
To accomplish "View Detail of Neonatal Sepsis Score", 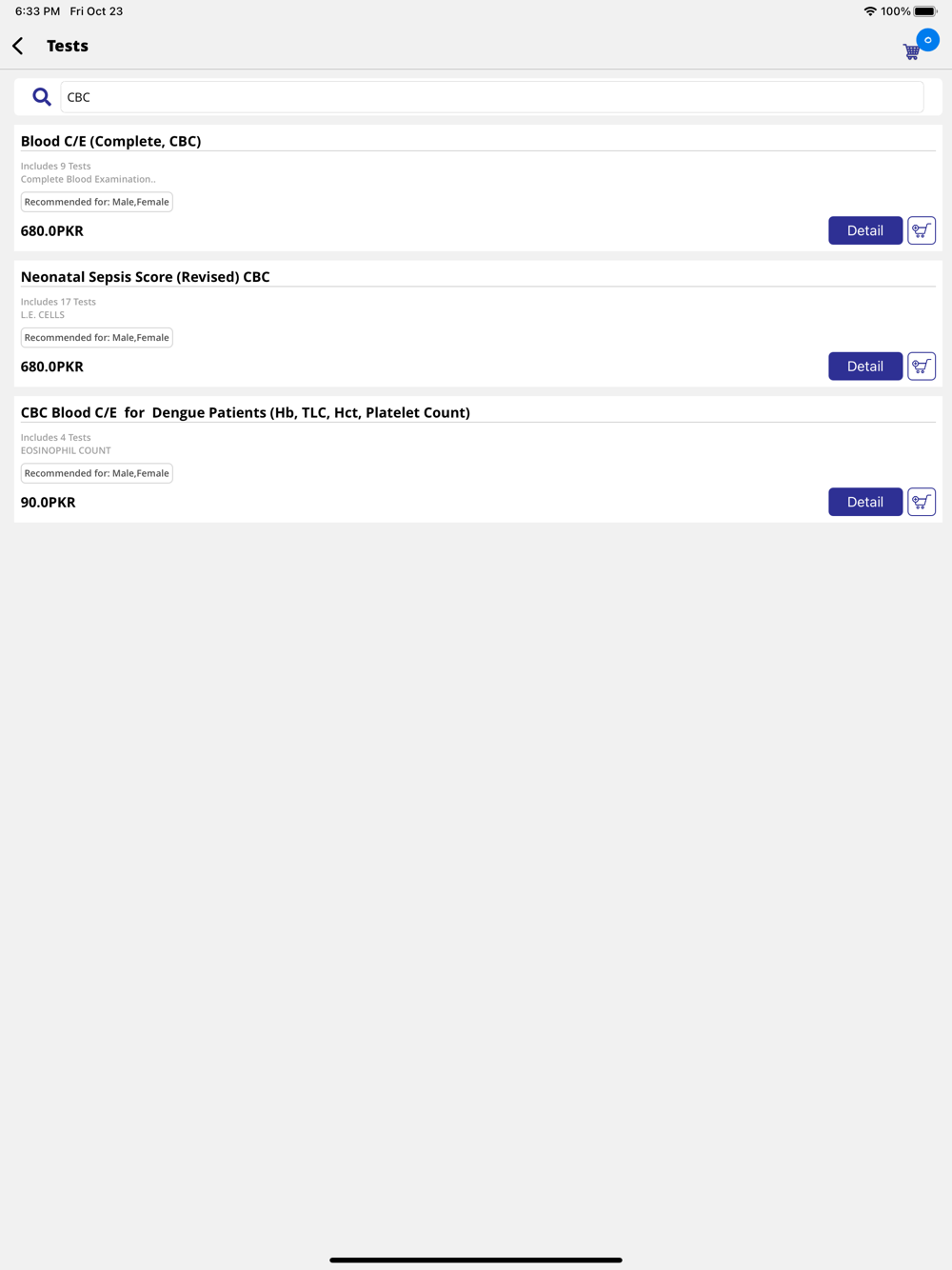I will click(864, 367).
